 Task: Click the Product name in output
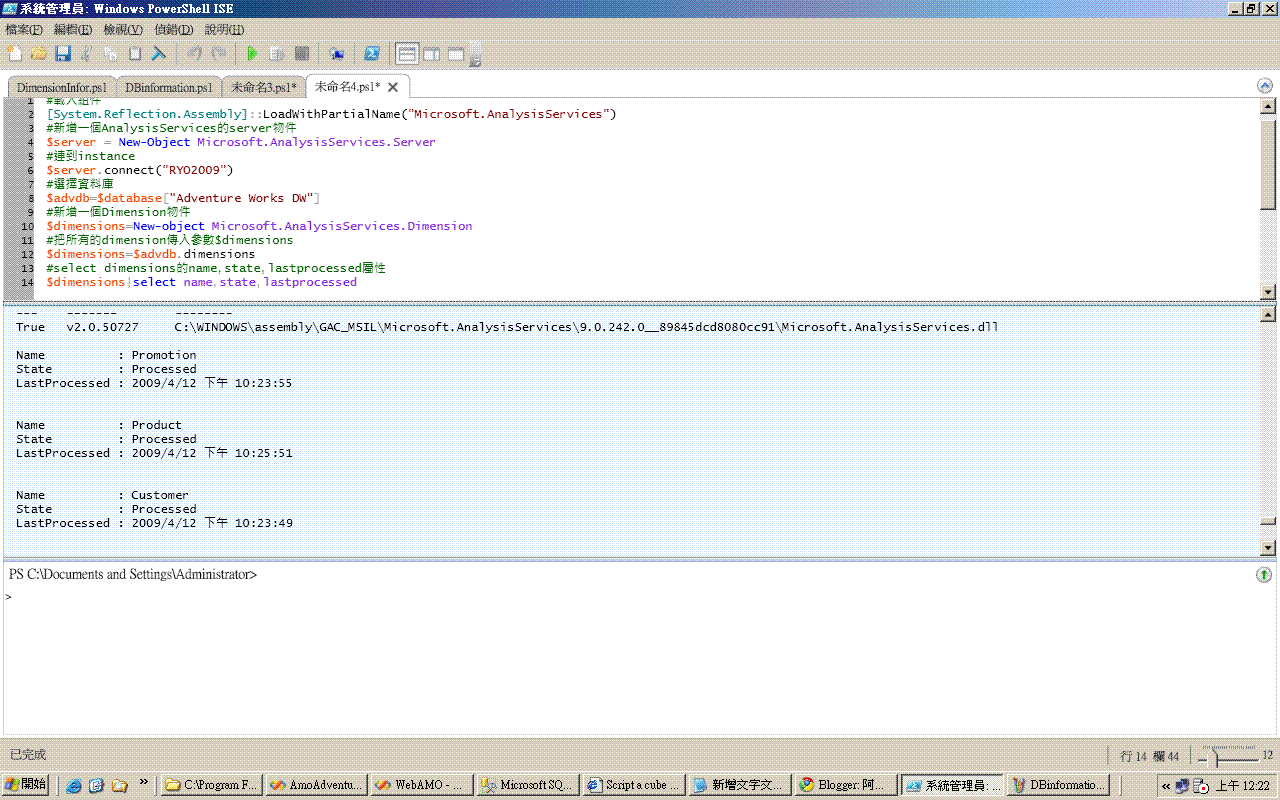point(157,425)
